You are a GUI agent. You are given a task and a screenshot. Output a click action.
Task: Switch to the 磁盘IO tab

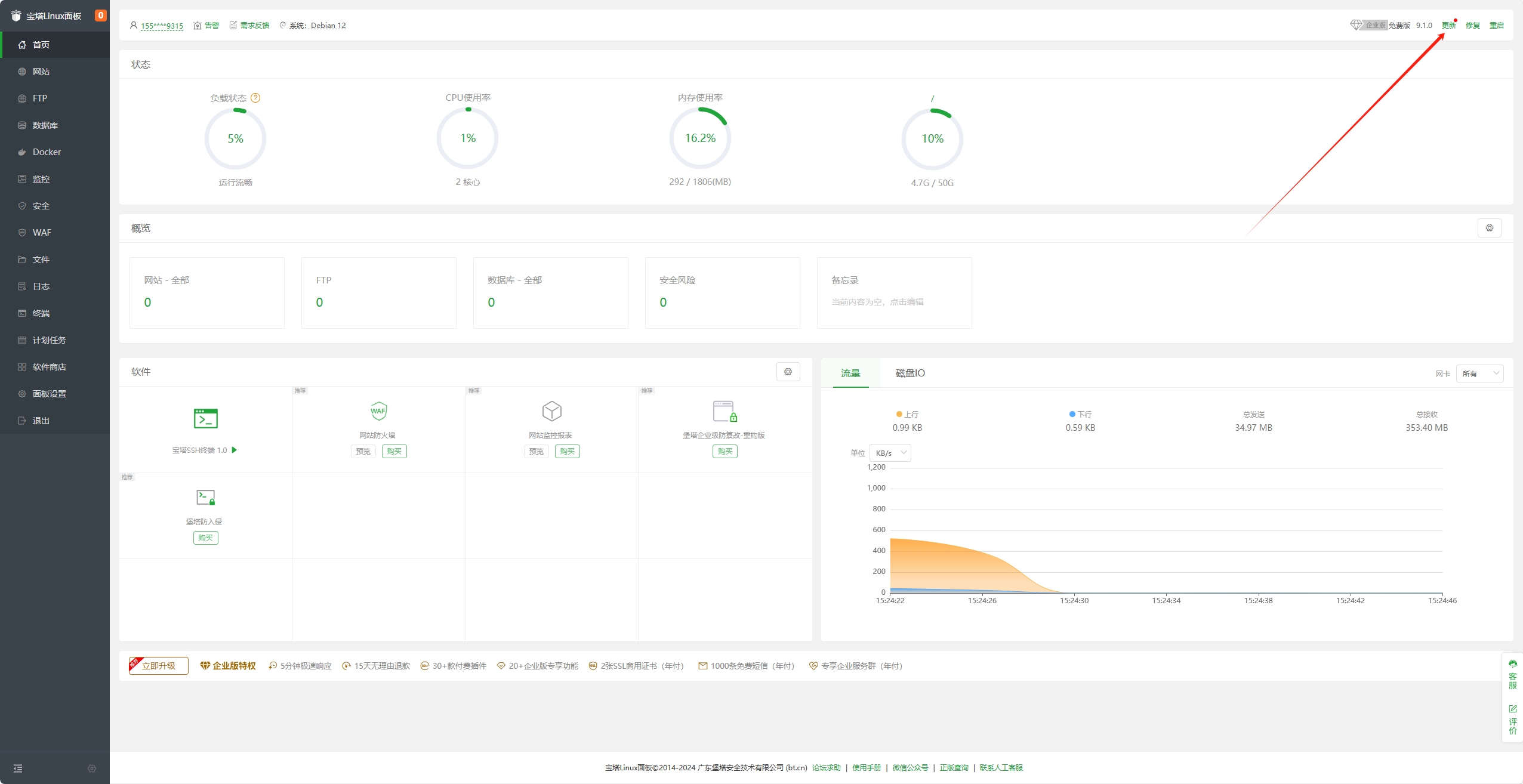[910, 373]
